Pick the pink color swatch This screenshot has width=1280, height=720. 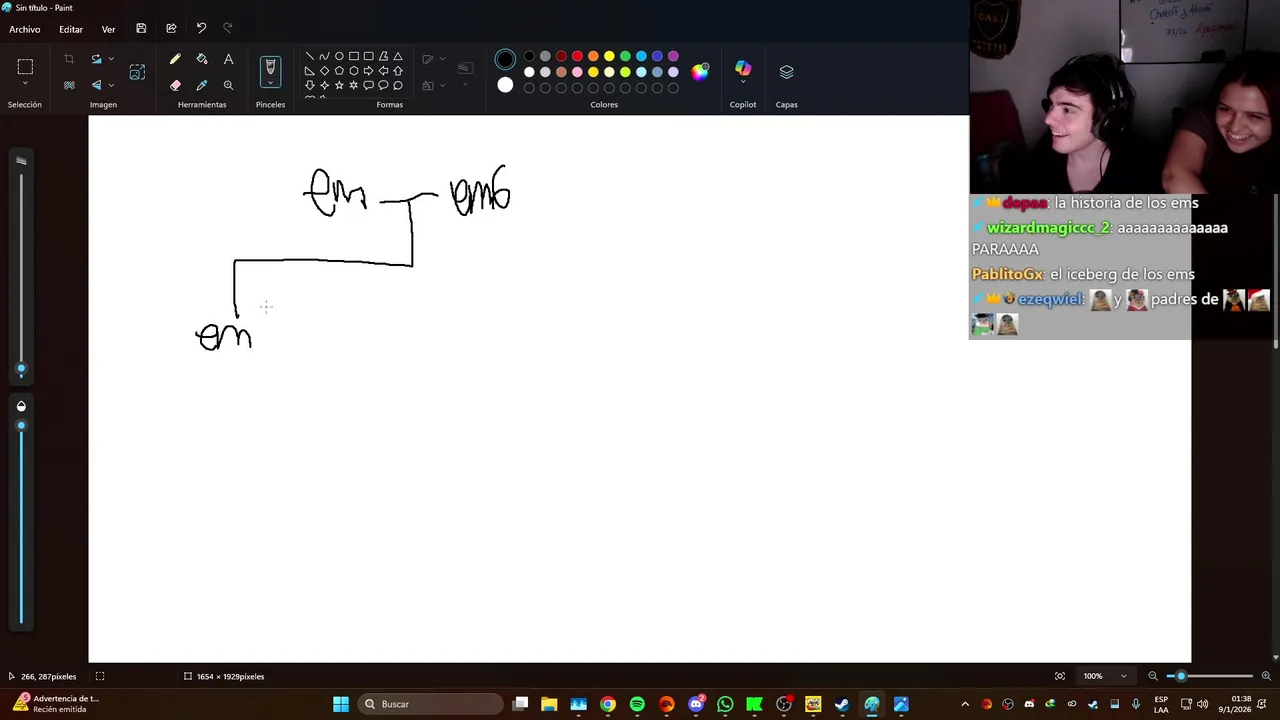(577, 72)
